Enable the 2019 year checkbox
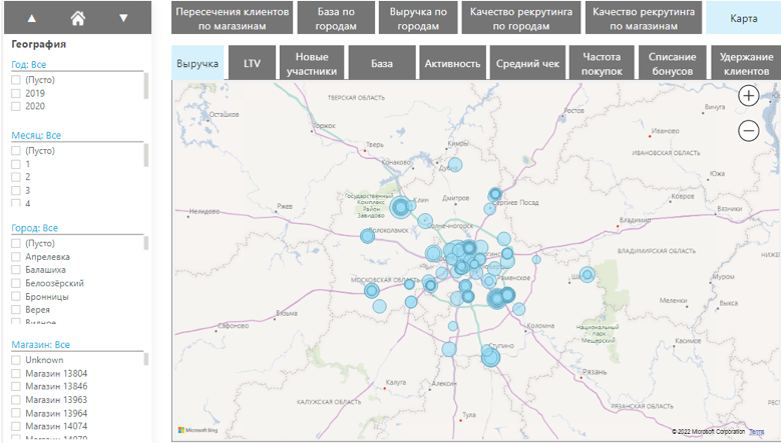The height and width of the screenshot is (443, 781). point(16,92)
